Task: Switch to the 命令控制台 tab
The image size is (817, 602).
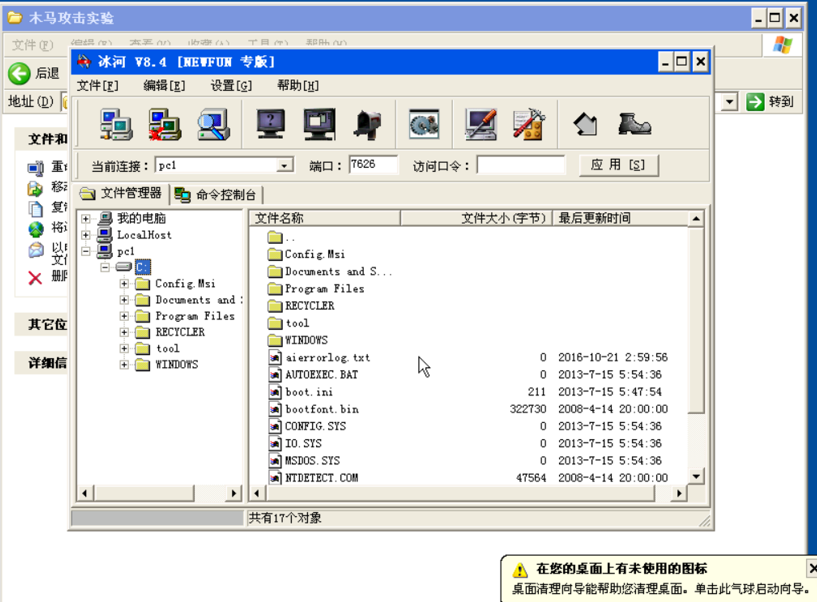Action: coord(216,195)
